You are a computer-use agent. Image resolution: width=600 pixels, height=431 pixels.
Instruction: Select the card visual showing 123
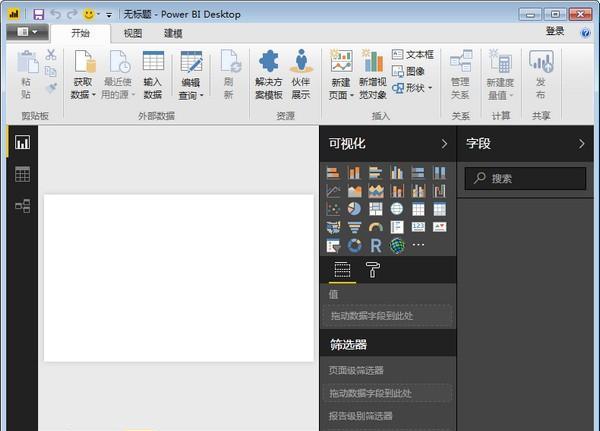click(418, 227)
